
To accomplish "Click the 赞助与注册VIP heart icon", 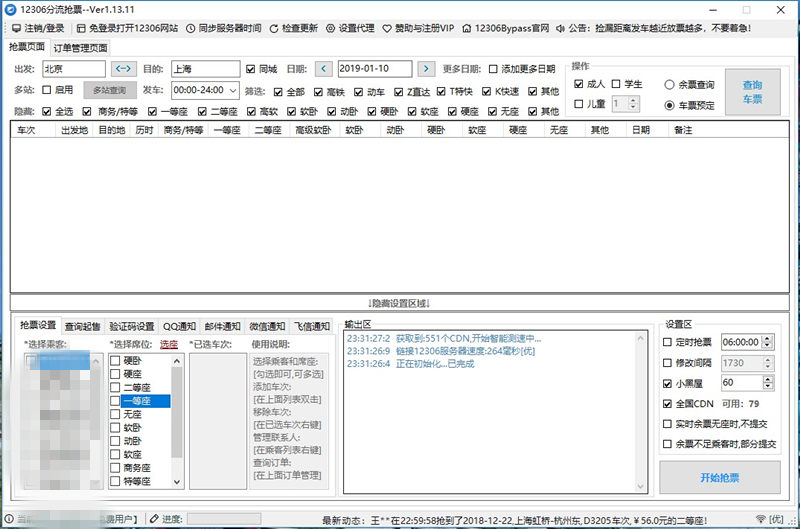I will tap(387, 28).
